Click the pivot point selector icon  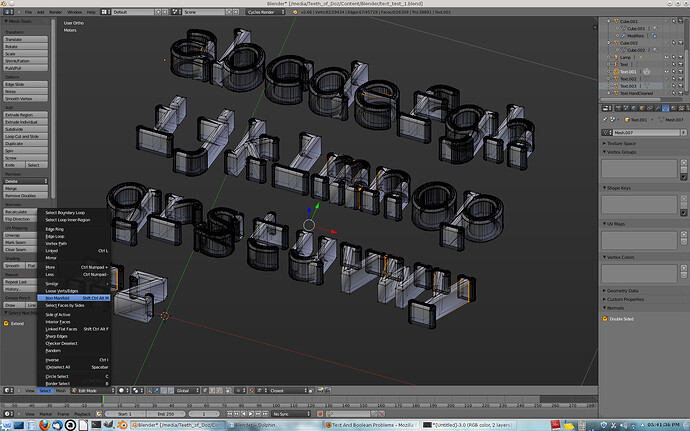[136, 390]
